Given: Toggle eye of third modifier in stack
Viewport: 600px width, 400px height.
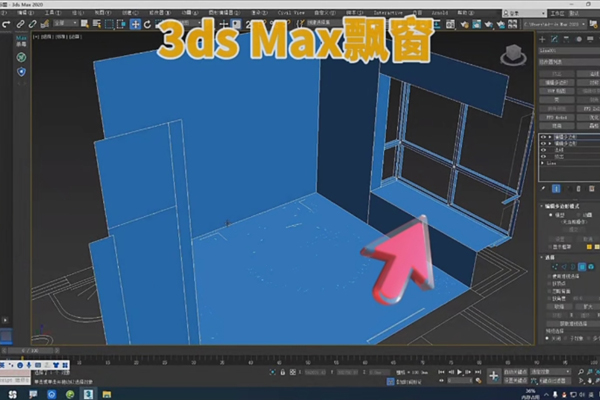Looking at the screenshot, I should [543, 150].
